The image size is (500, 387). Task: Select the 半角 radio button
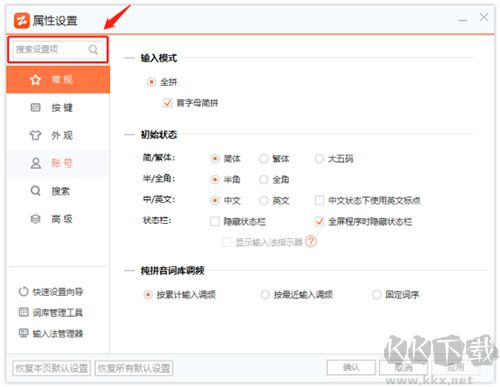[215, 180]
